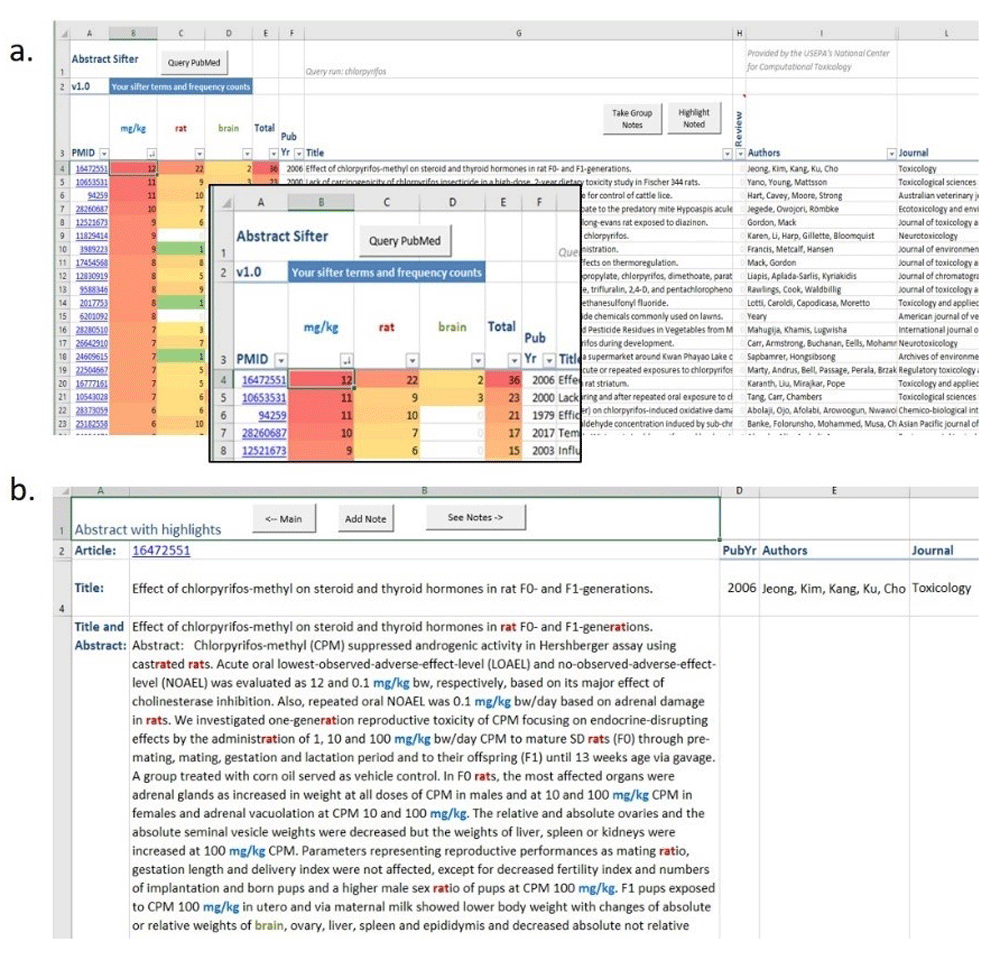Click the Add Note button

tap(365, 519)
